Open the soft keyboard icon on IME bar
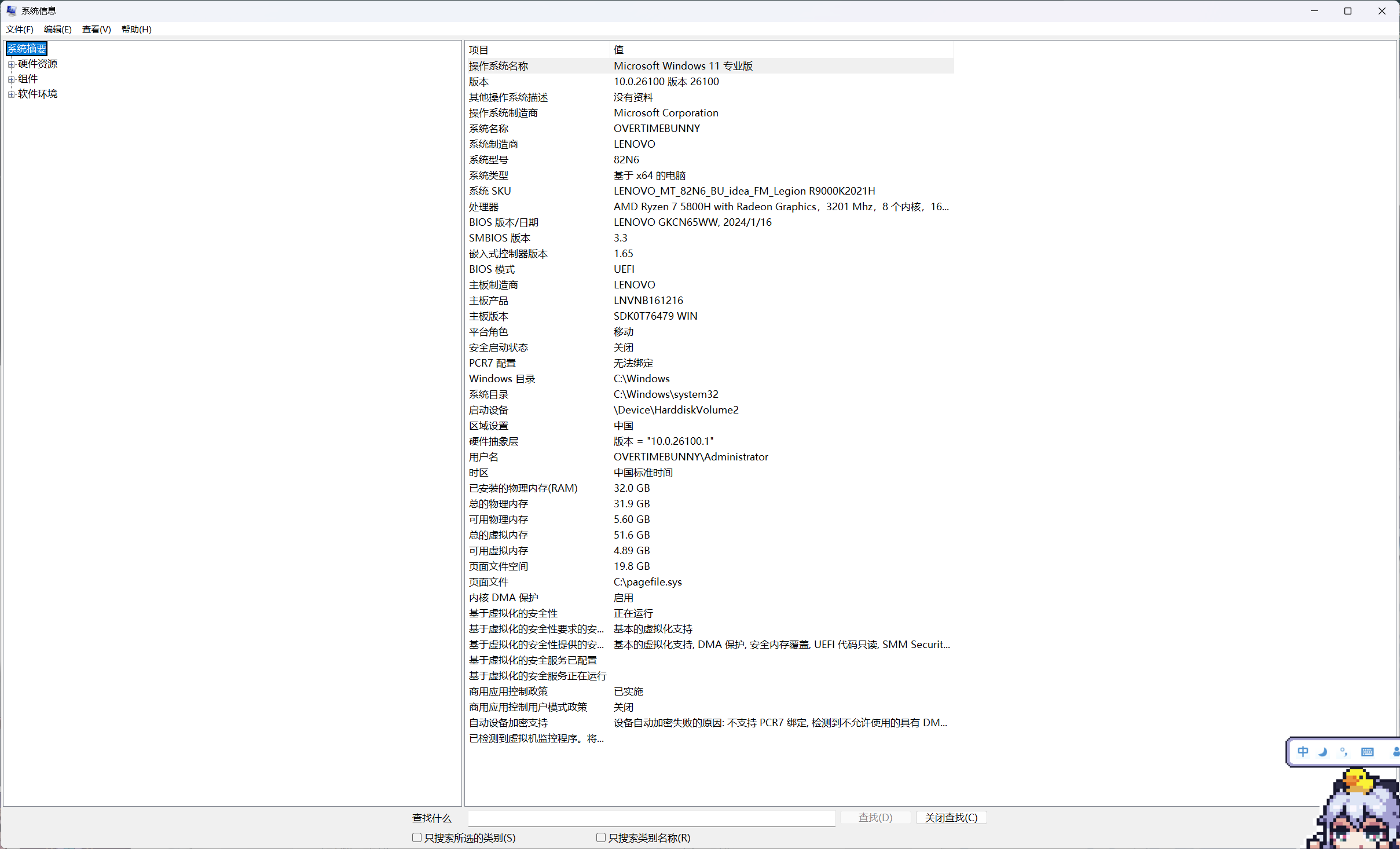Viewport: 1400px width, 849px height. pyautogui.click(x=1368, y=752)
